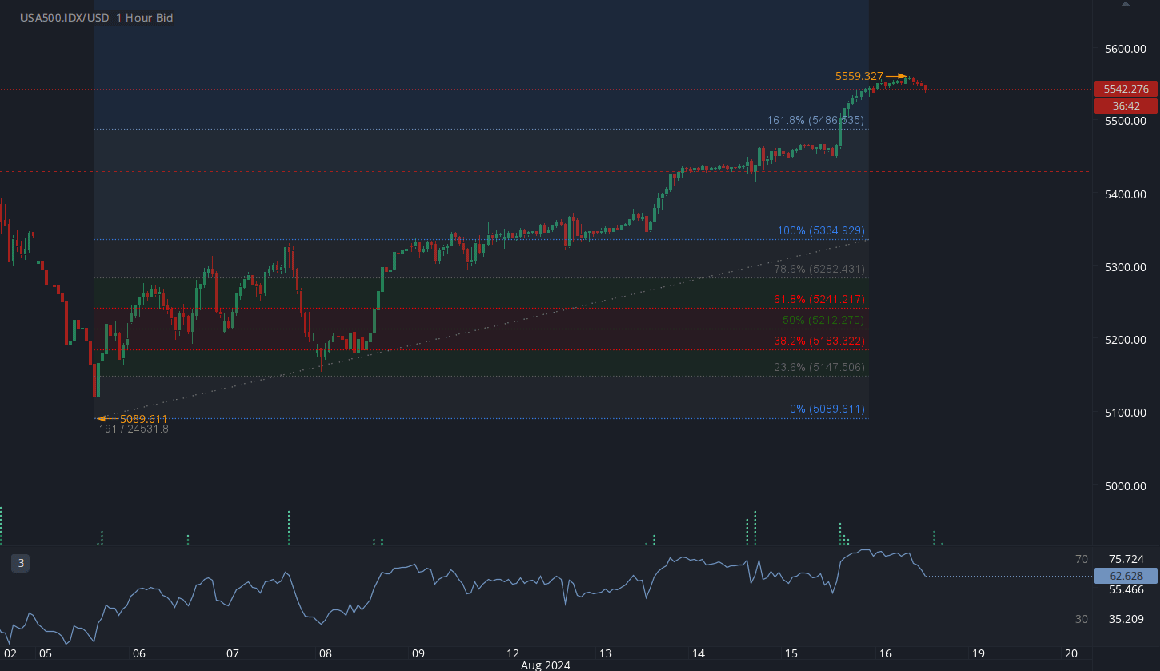Expand the collapsed indicator legend badge '3'
This screenshot has height=671, width=1160.
tap(21, 563)
